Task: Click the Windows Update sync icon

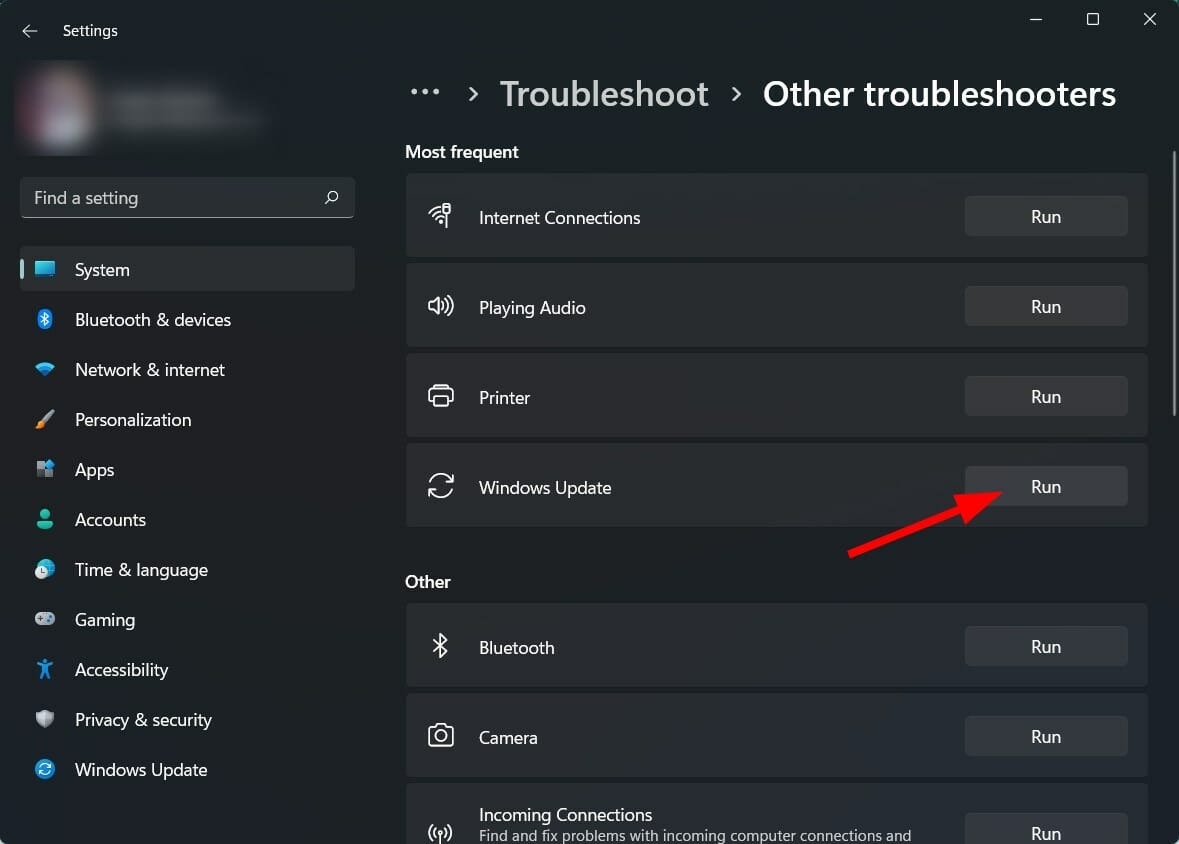Action: (441, 487)
